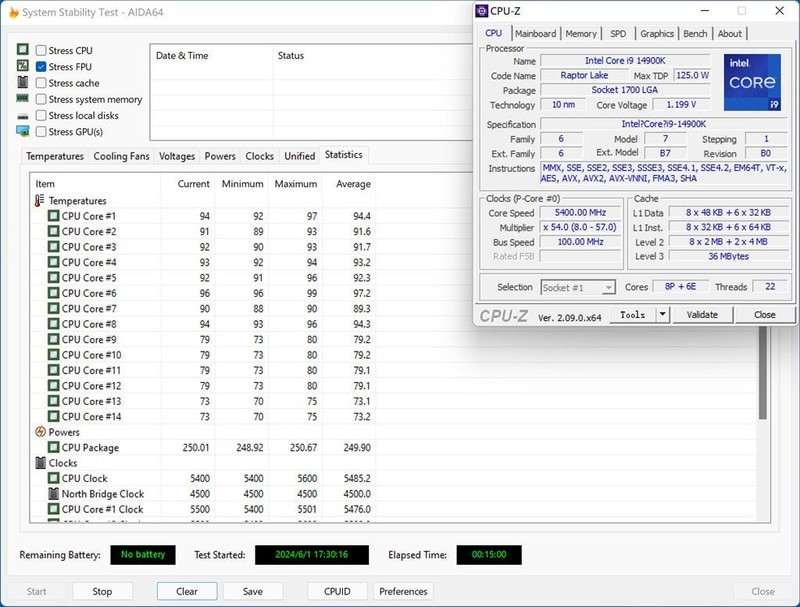Image resolution: width=800 pixels, height=607 pixels.
Task: Uncheck the Stress FPU checkbox
Action: (41, 67)
